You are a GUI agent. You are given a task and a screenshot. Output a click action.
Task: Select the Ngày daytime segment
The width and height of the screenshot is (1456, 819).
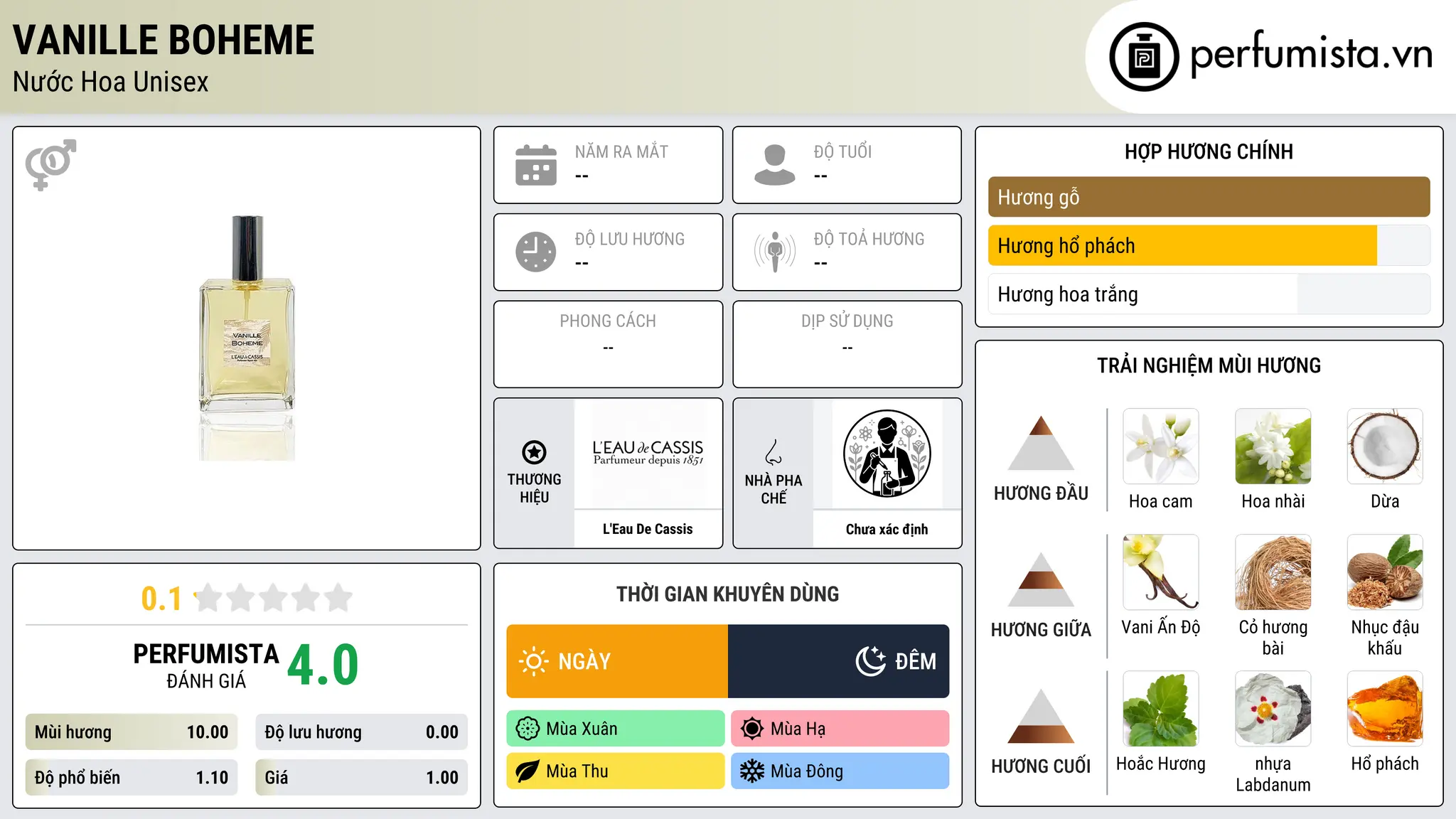click(617, 661)
